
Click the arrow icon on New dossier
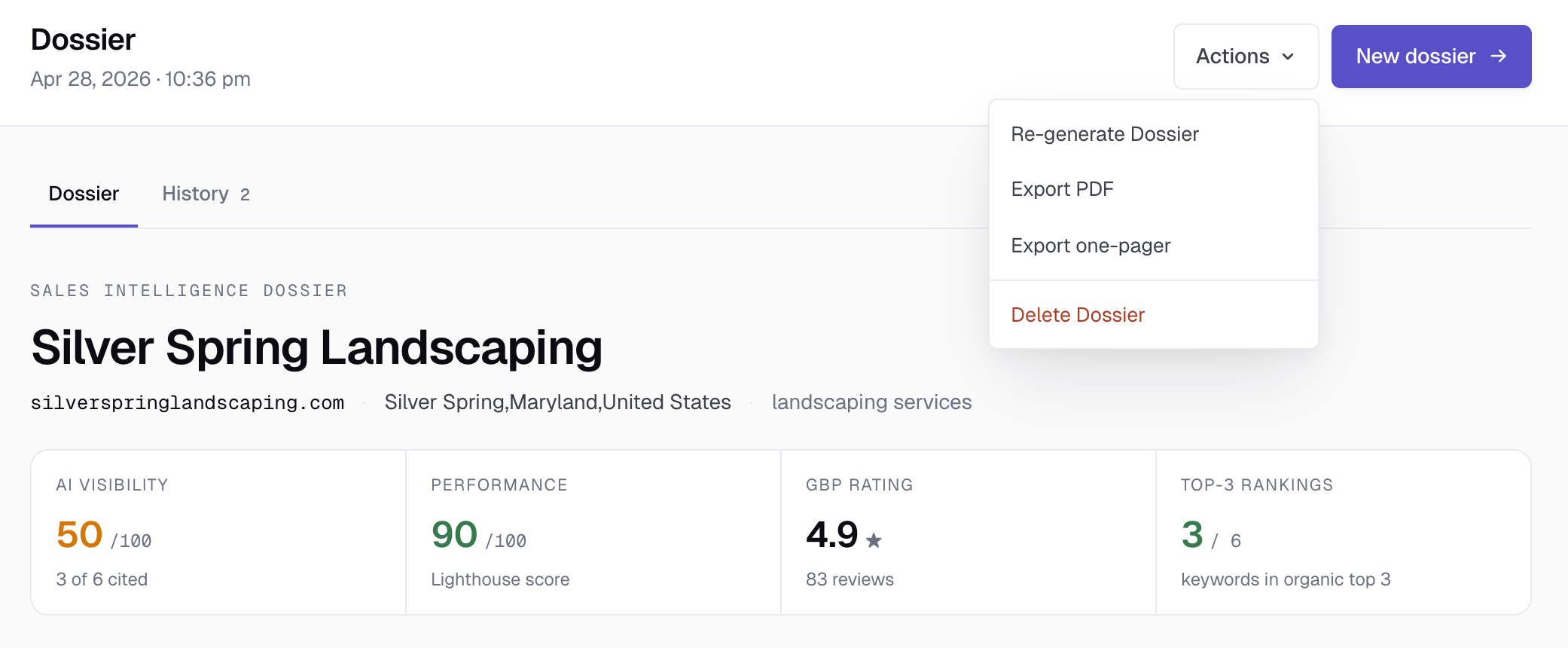1499,56
